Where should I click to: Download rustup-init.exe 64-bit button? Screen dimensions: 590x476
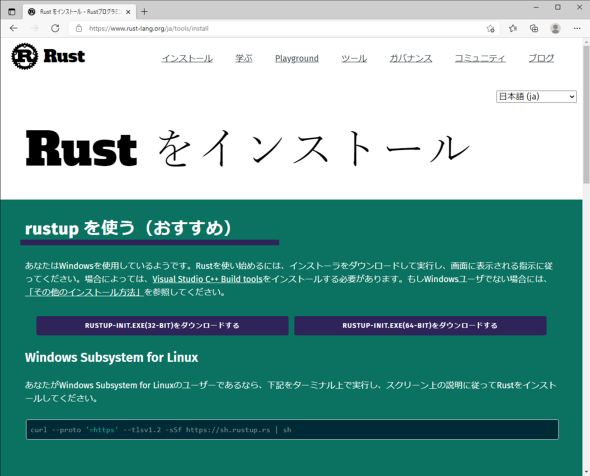420,325
